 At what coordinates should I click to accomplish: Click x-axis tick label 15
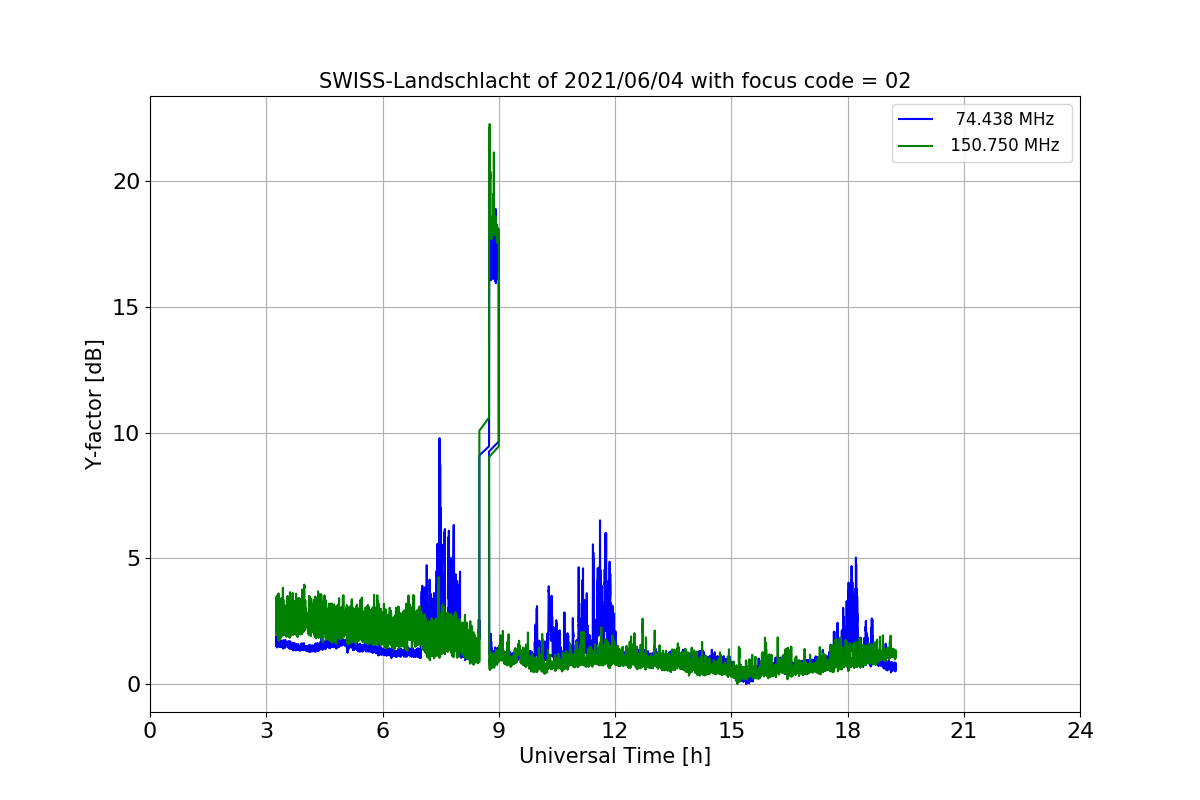click(x=731, y=731)
